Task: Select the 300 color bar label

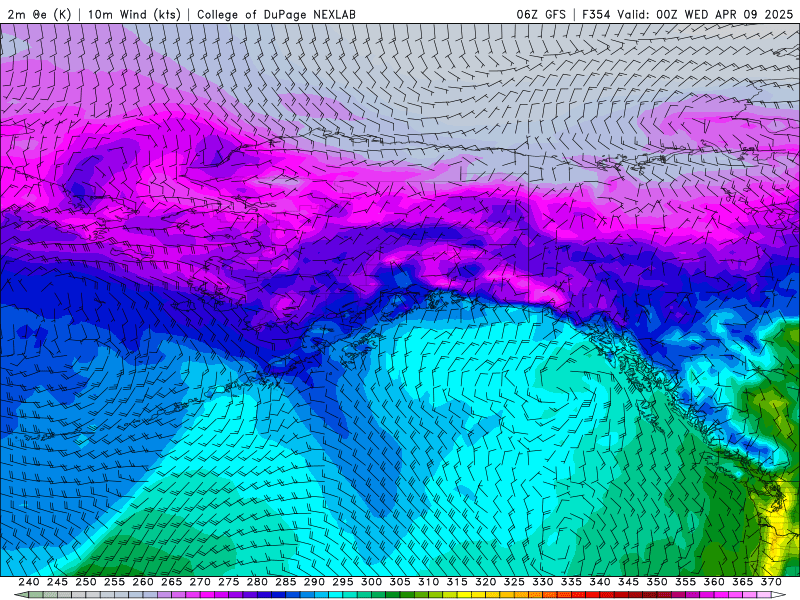Action: tap(371, 582)
